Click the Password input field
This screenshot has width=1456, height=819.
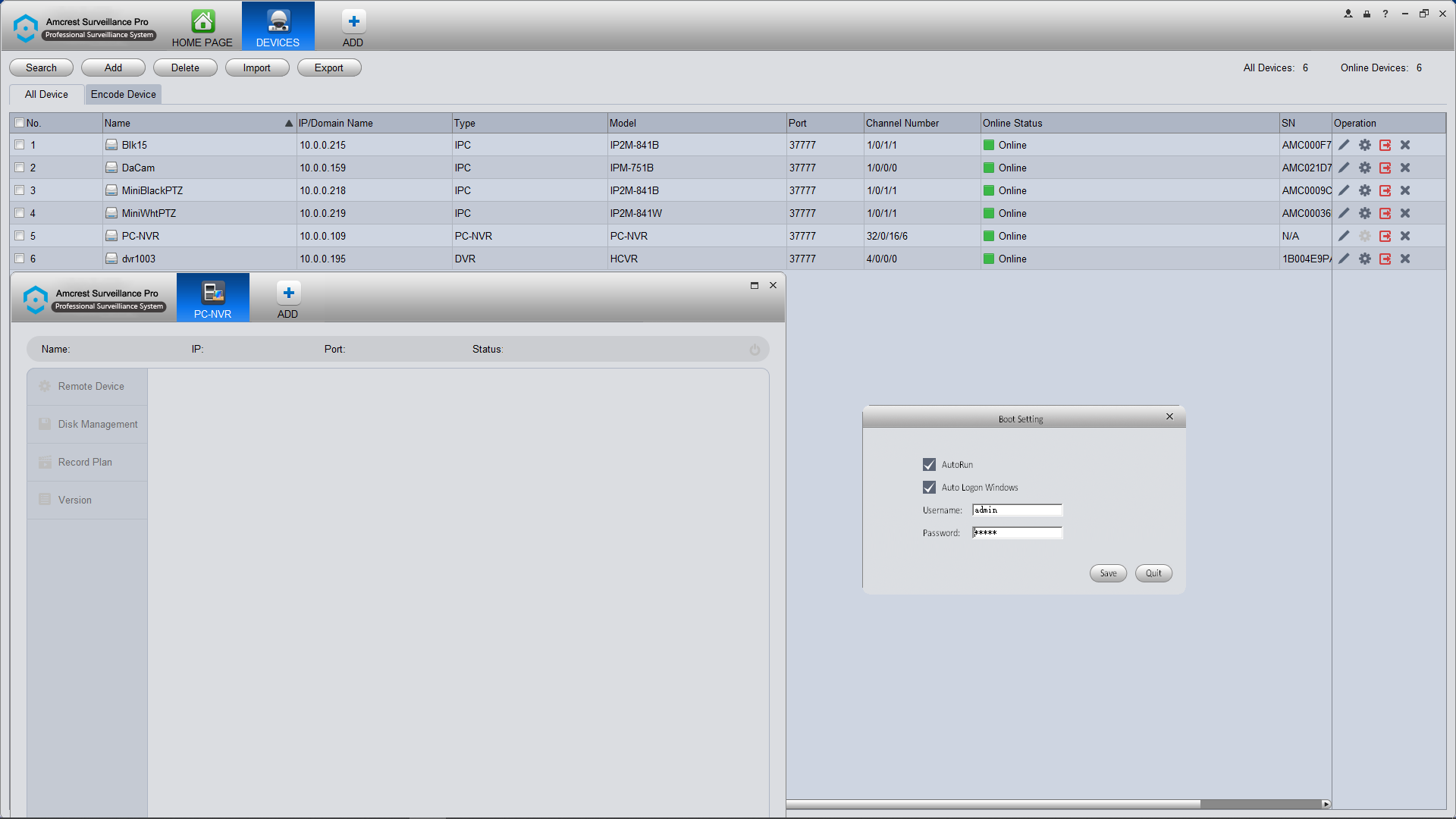1018,533
